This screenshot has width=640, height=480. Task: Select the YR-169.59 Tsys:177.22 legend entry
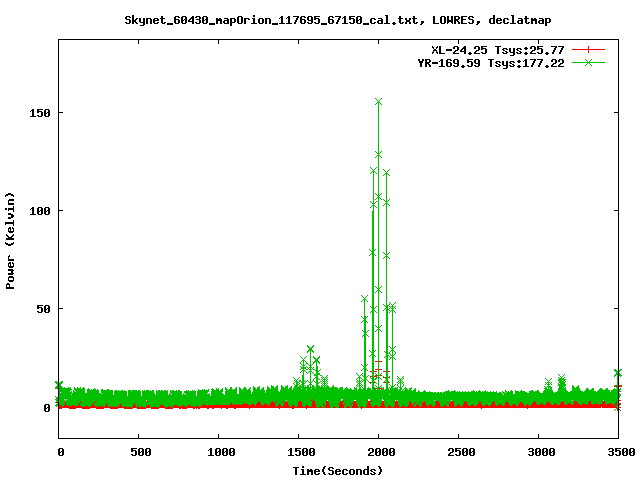pyautogui.click(x=491, y=63)
